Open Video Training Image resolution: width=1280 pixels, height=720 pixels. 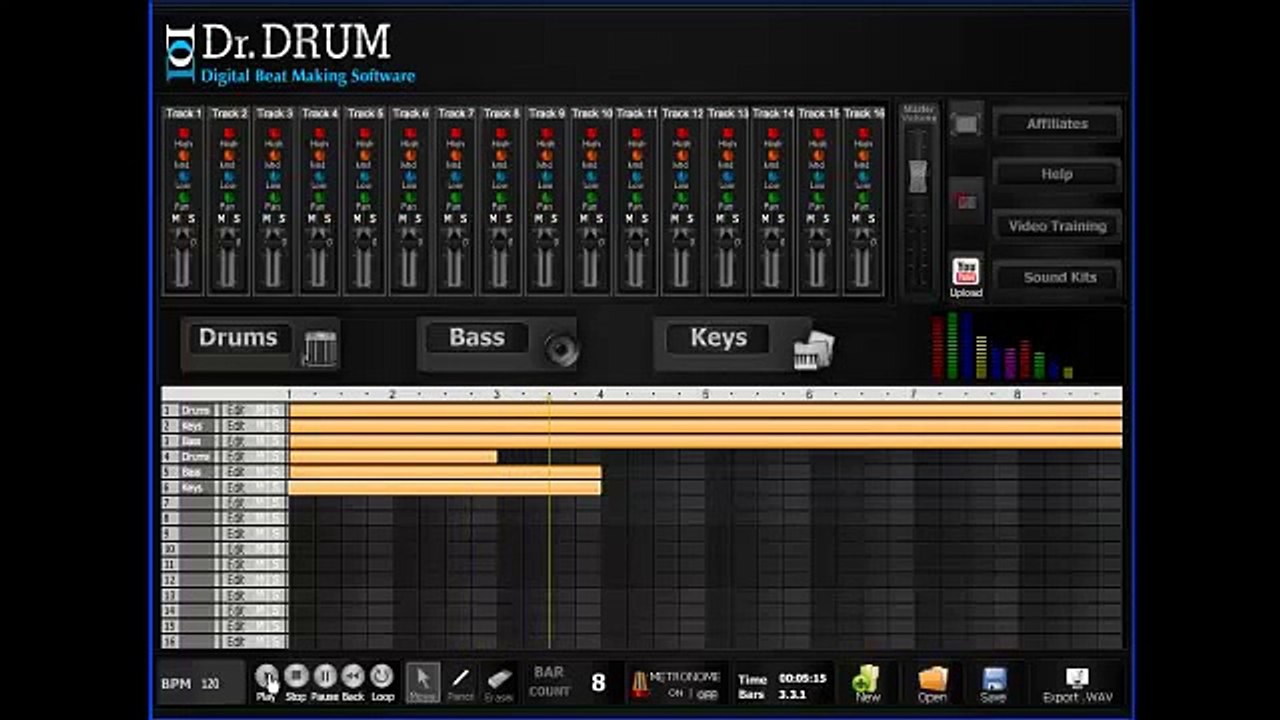(1058, 226)
